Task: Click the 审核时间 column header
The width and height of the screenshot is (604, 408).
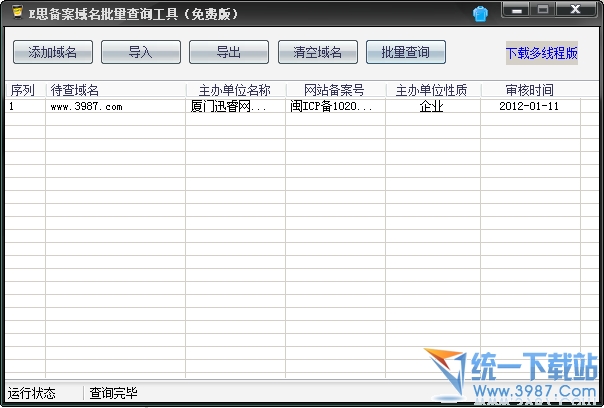Action: 530,91
